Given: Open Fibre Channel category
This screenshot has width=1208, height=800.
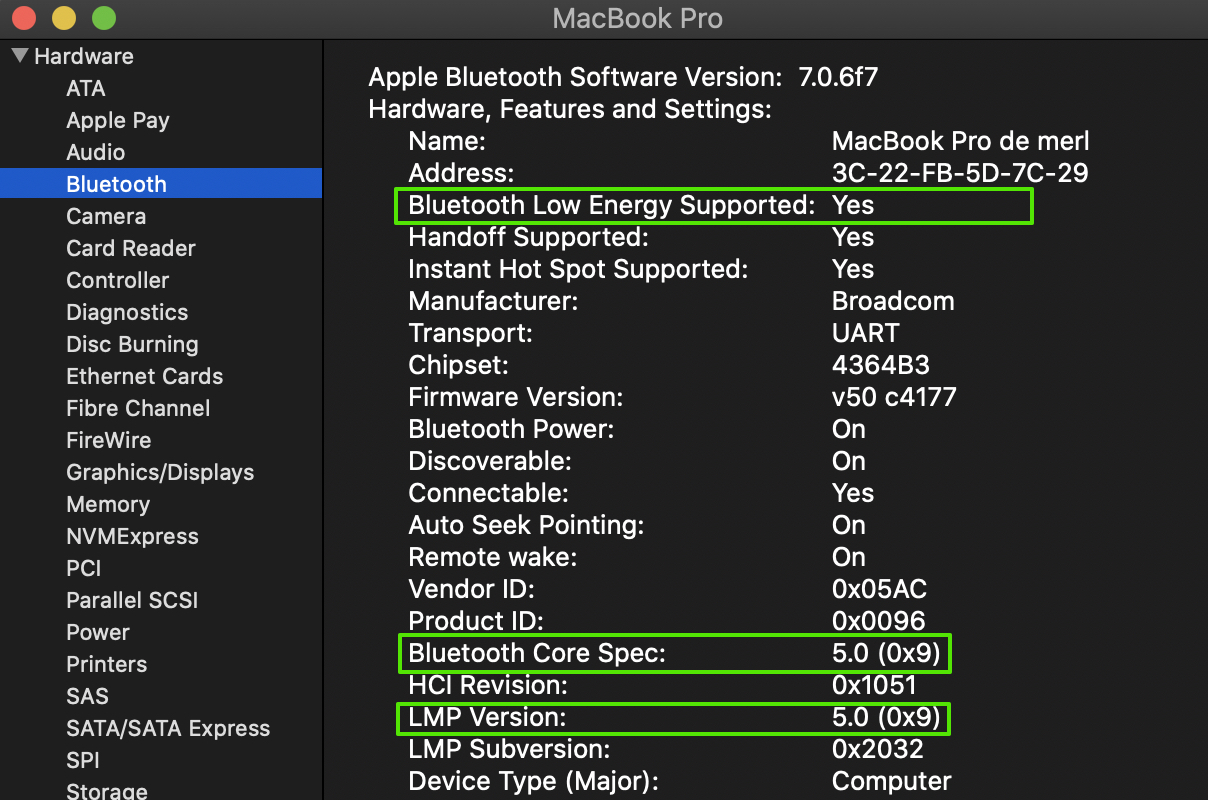Looking at the screenshot, I should click(x=138, y=408).
